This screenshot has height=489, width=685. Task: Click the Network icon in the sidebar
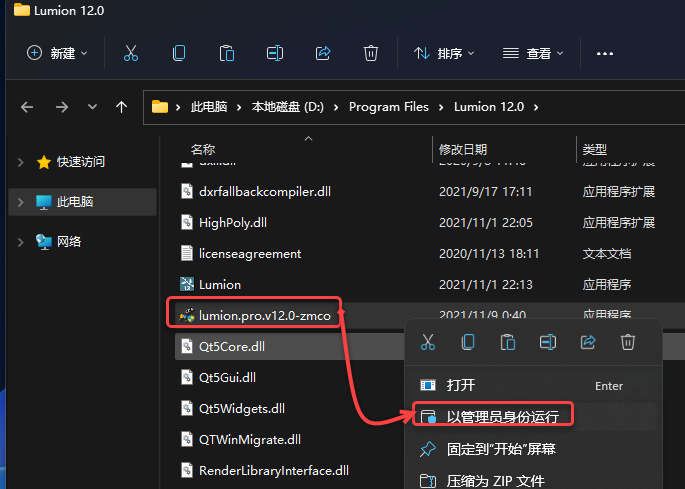tap(44, 242)
